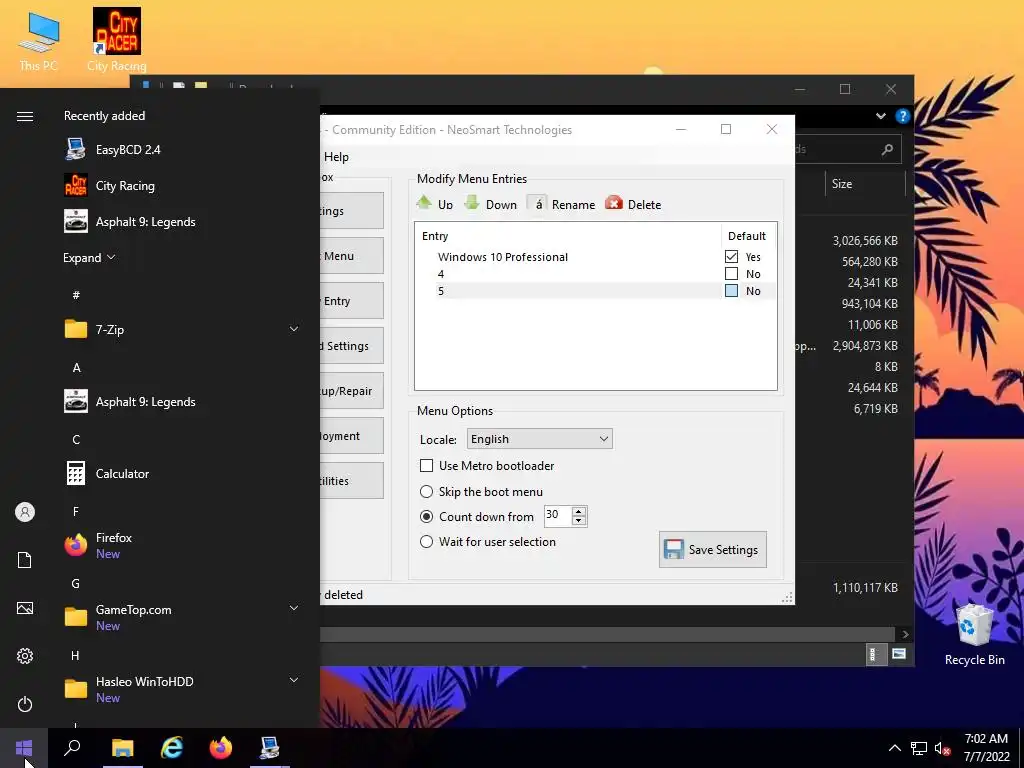This screenshot has height=768, width=1024.
Task: Click the countdown seconds field
Action: tap(558, 516)
